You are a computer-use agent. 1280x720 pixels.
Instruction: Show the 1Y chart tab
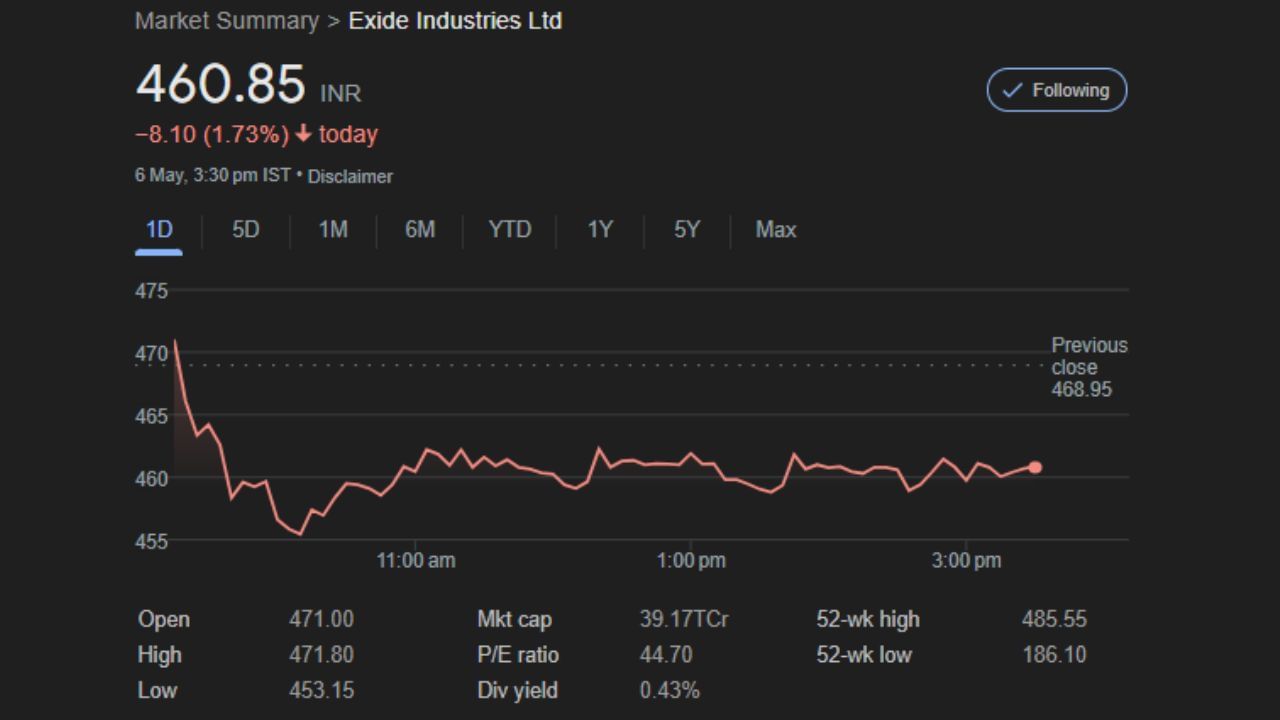point(599,230)
